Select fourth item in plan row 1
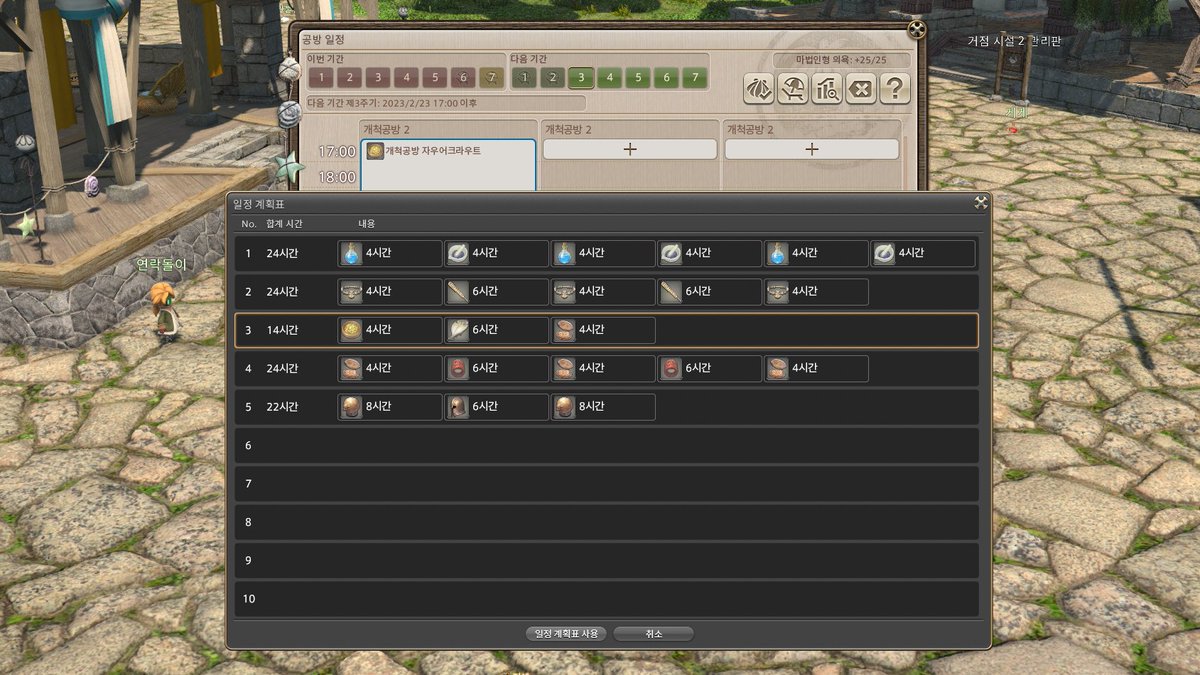 710,253
